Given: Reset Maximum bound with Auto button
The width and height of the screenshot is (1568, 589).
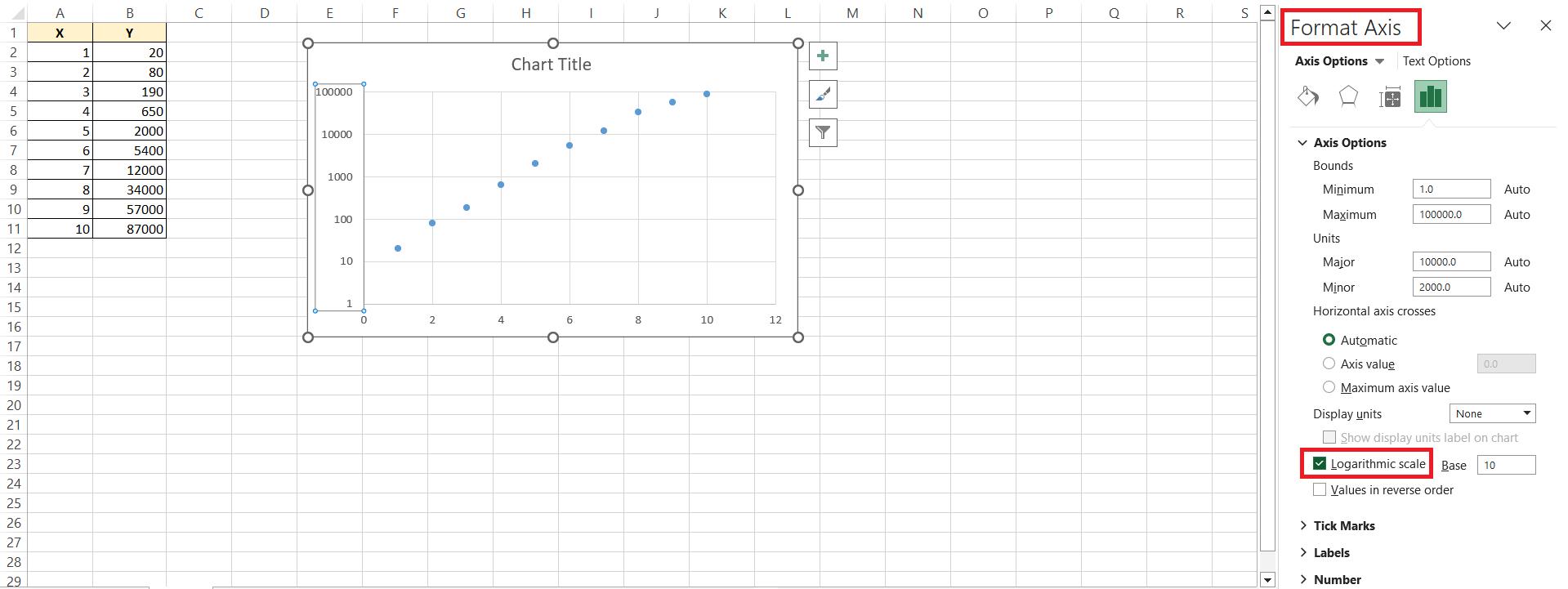Looking at the screenshot, I should [x=1517, y=215].
